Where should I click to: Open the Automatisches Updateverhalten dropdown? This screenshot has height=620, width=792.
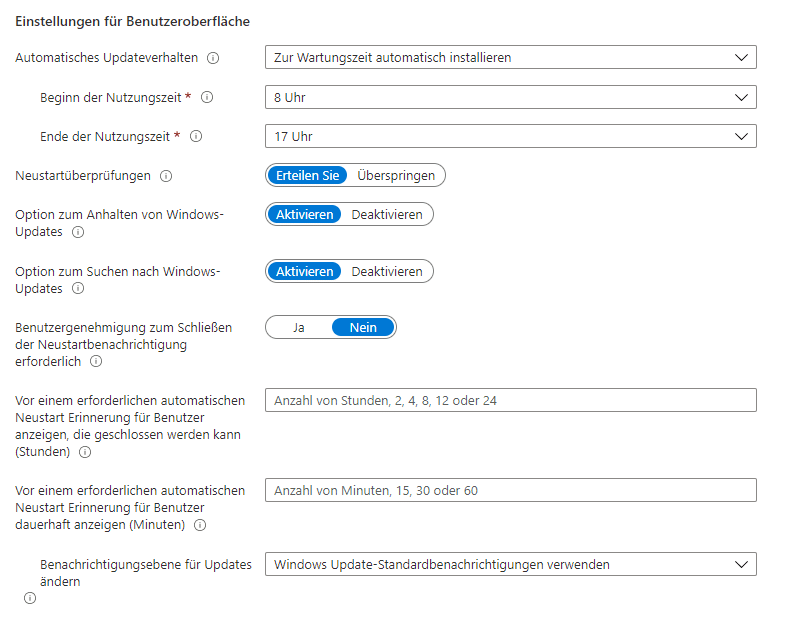(x=510, y=58)
